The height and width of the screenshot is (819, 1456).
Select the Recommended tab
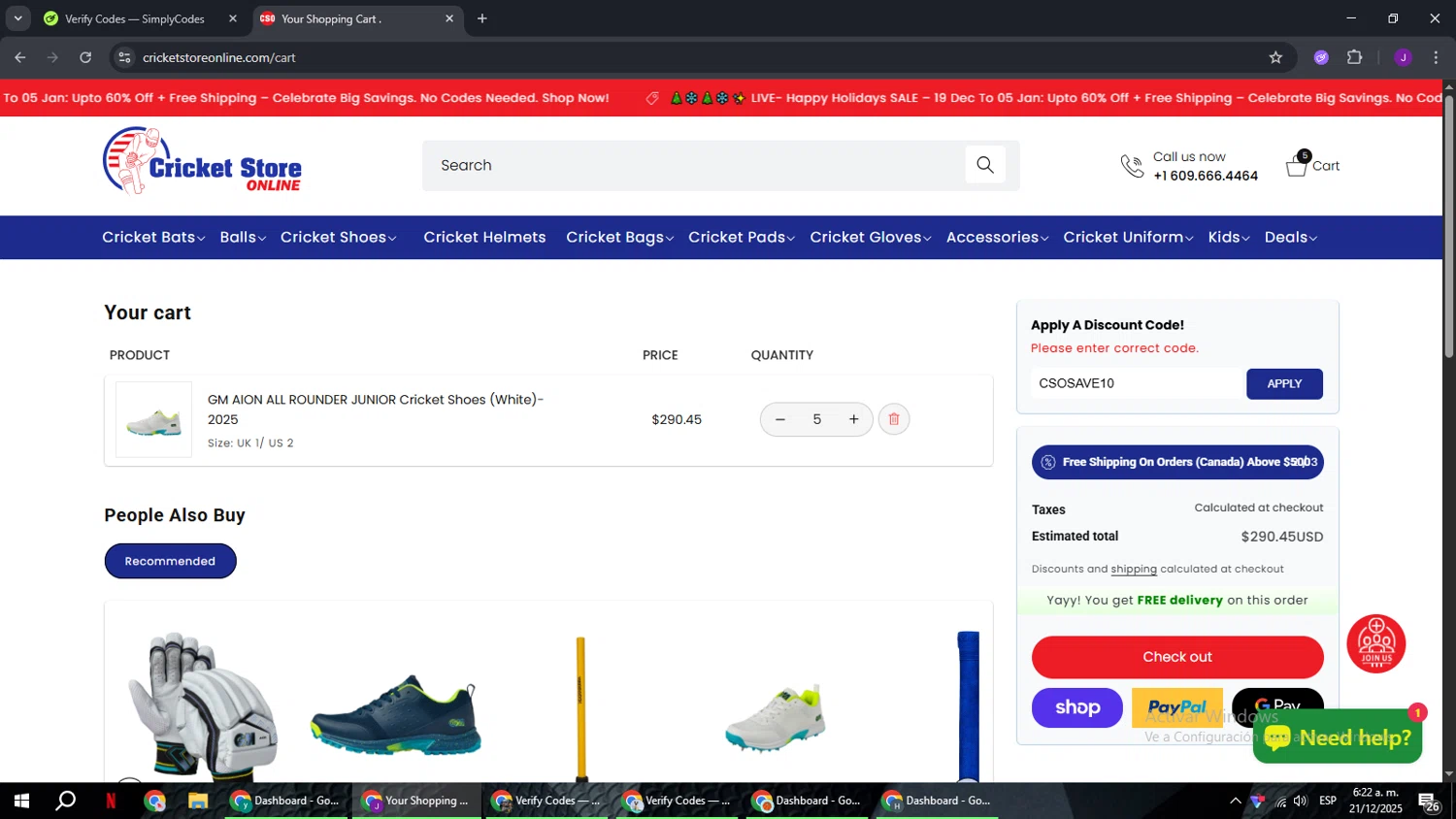point(170,561)
